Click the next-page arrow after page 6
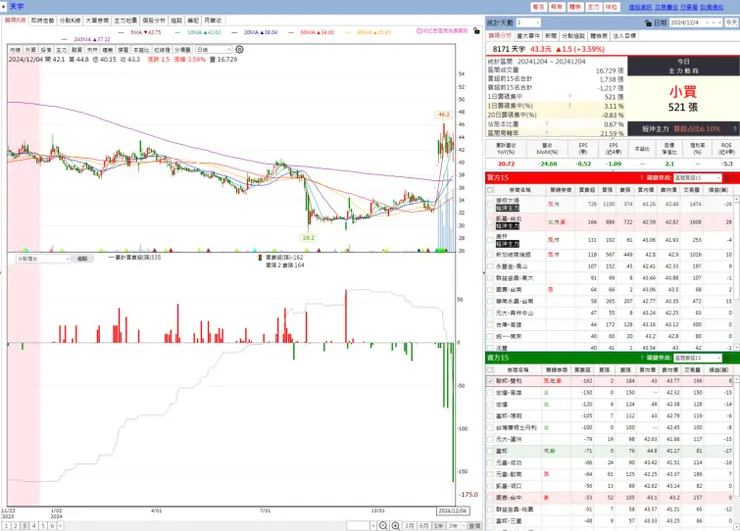The image size is (740, 531). [60, 525]
